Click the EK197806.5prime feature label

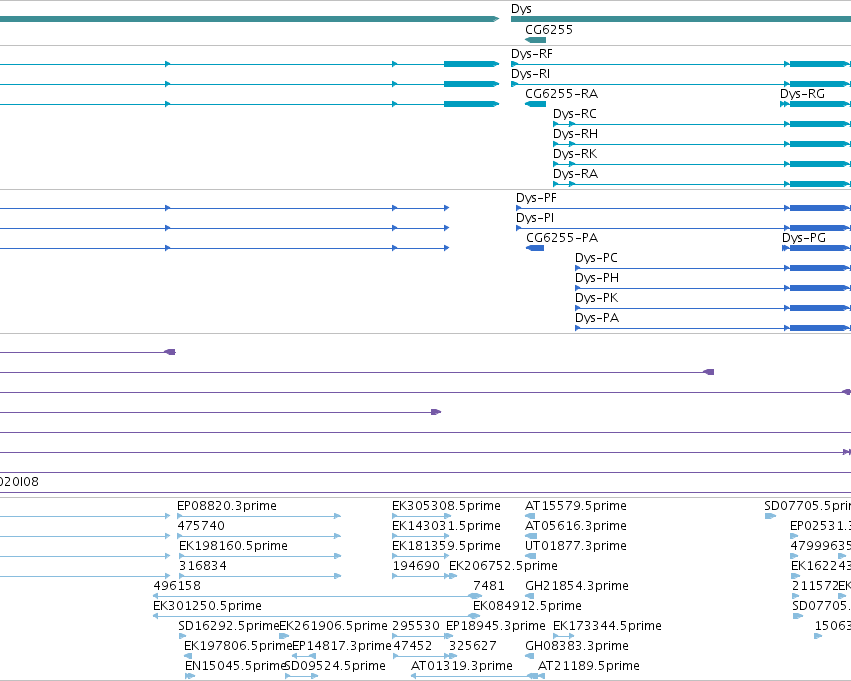point(238,647)
